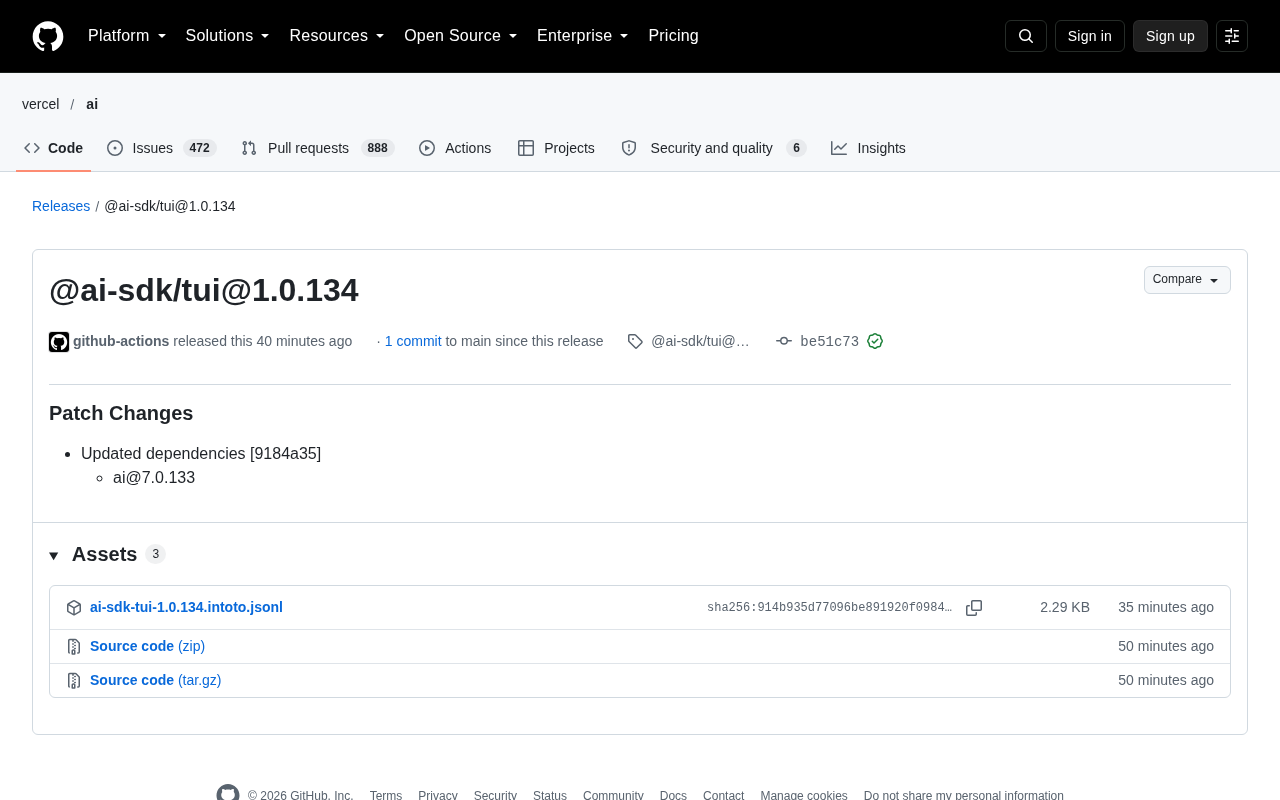Open the github-actions profile link
Image resolution: width=1280 pixels, height=800 pixels.
121,341
